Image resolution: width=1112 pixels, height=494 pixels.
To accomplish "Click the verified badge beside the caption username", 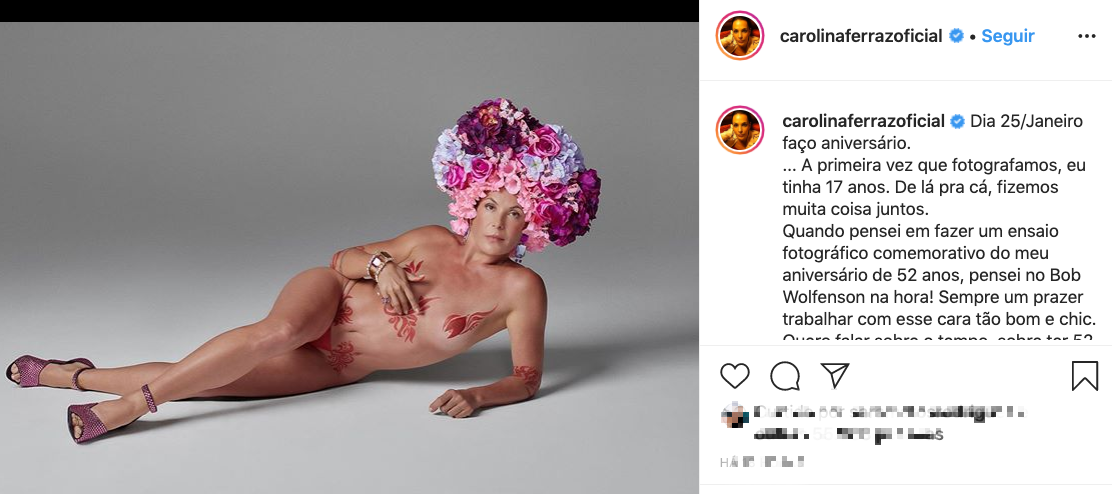I will [x=957, y=121].
